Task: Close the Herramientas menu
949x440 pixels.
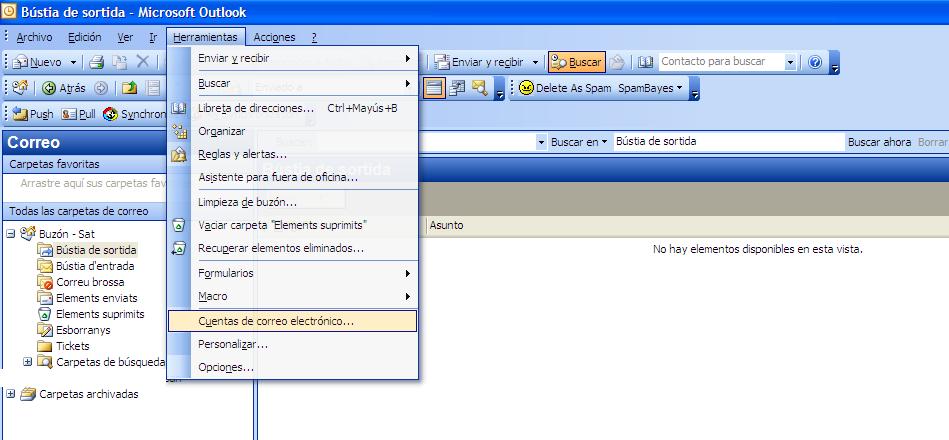Action: [x=206, y=37]
